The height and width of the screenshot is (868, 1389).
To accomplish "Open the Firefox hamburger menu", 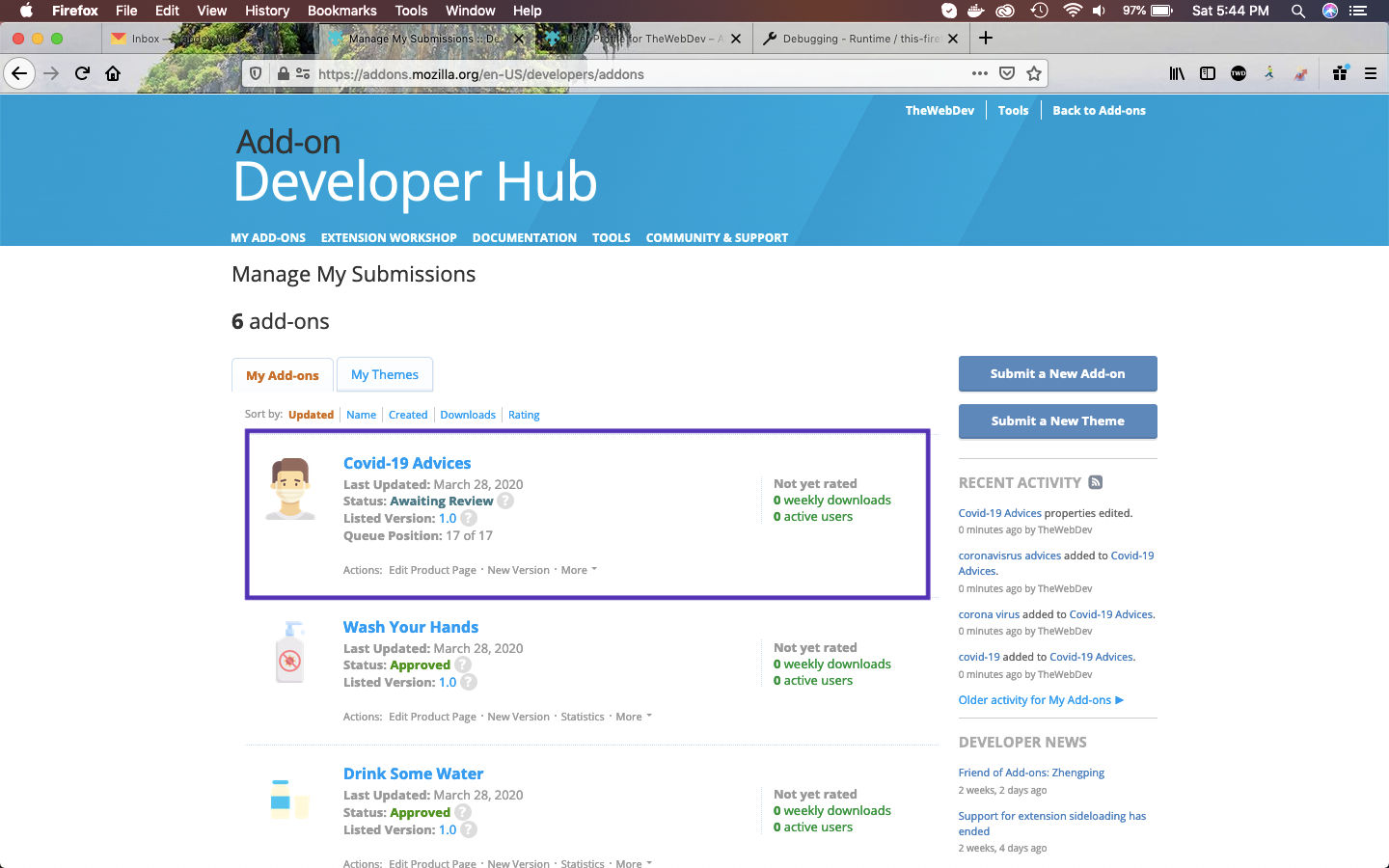I will 1370,73.
